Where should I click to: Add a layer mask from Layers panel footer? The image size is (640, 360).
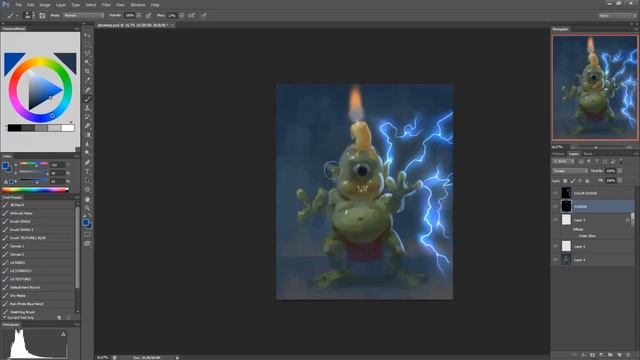(593, 356)
